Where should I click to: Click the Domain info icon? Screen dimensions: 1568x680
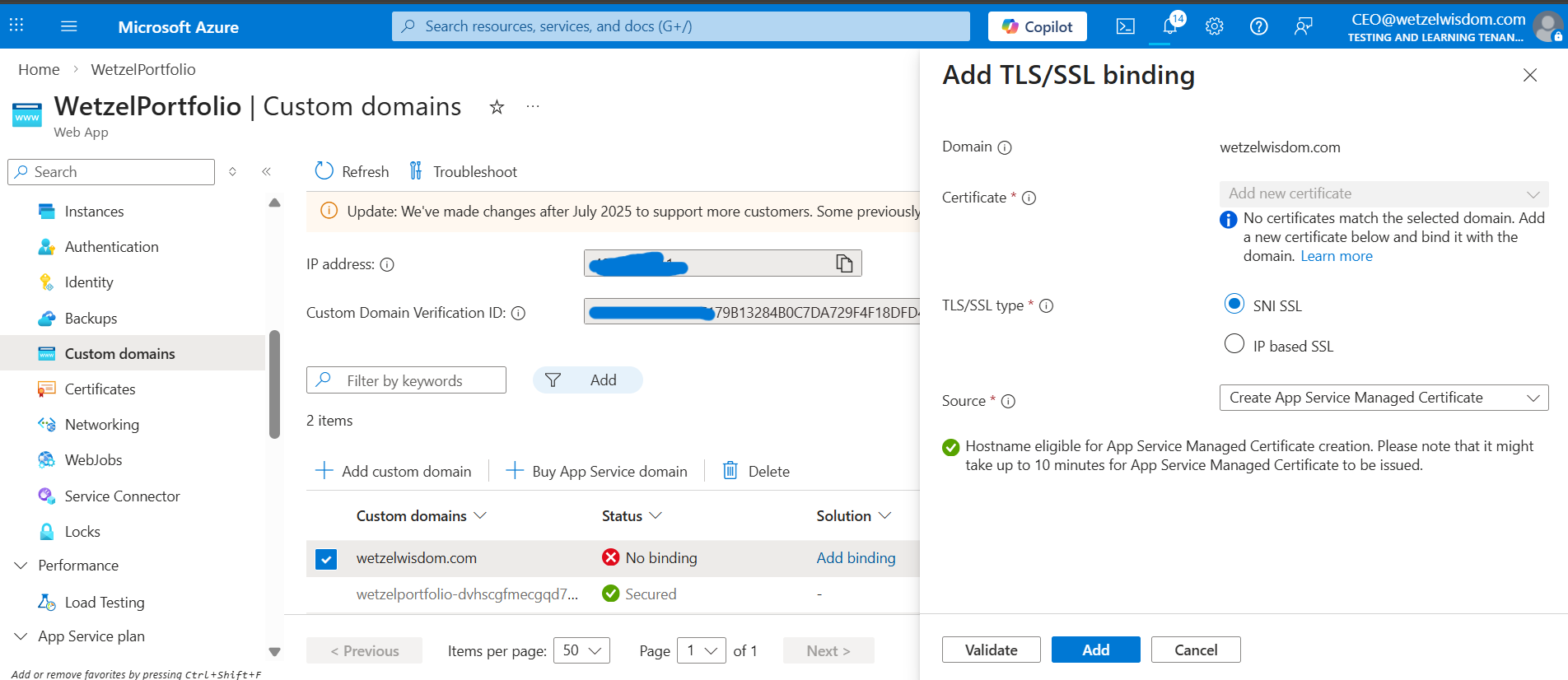[x=1005, y=147]
